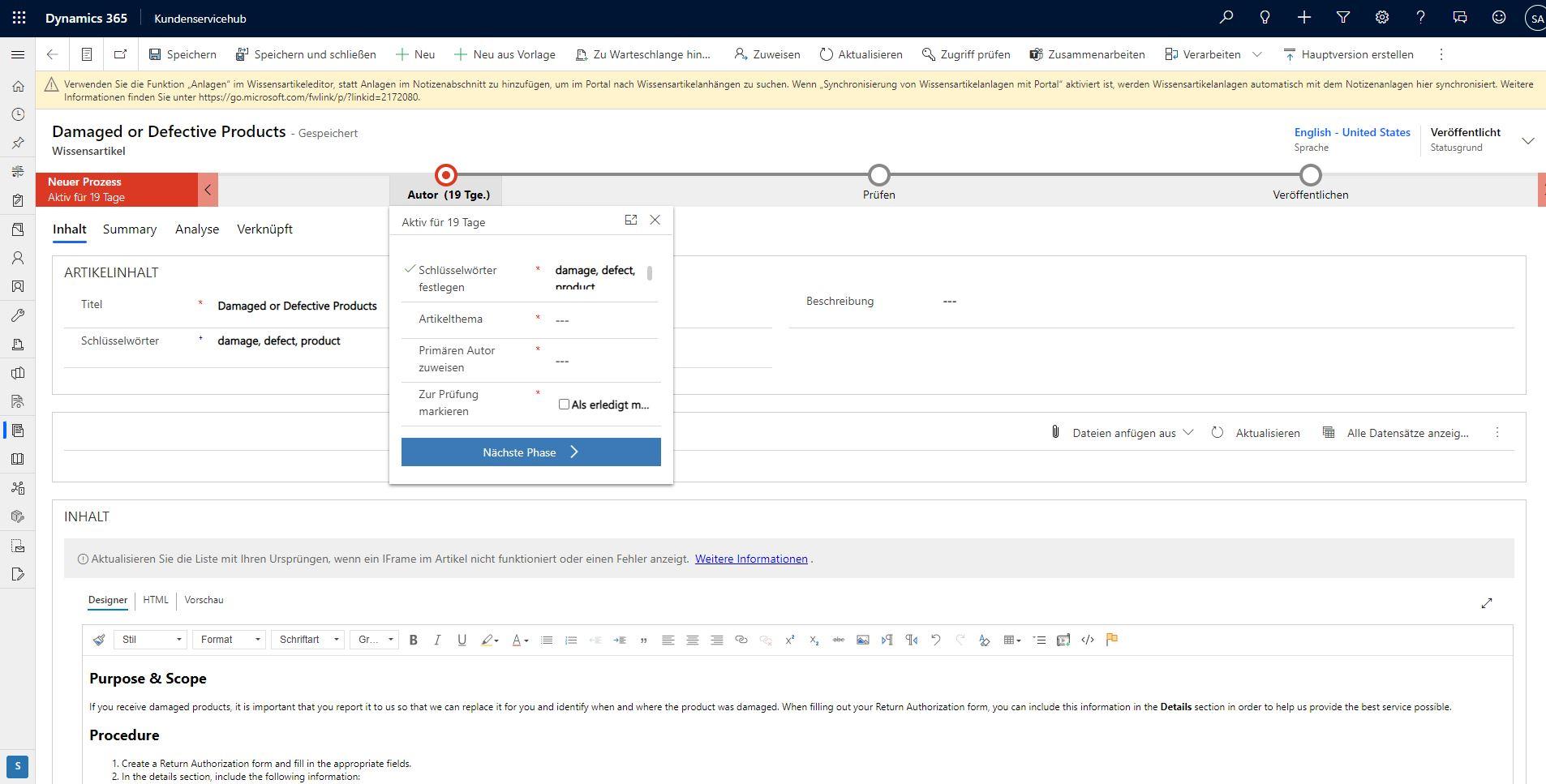This screenshot has height=784, width=1546.
Task: Expand the header fields chevron
Action: point(1528,140)
